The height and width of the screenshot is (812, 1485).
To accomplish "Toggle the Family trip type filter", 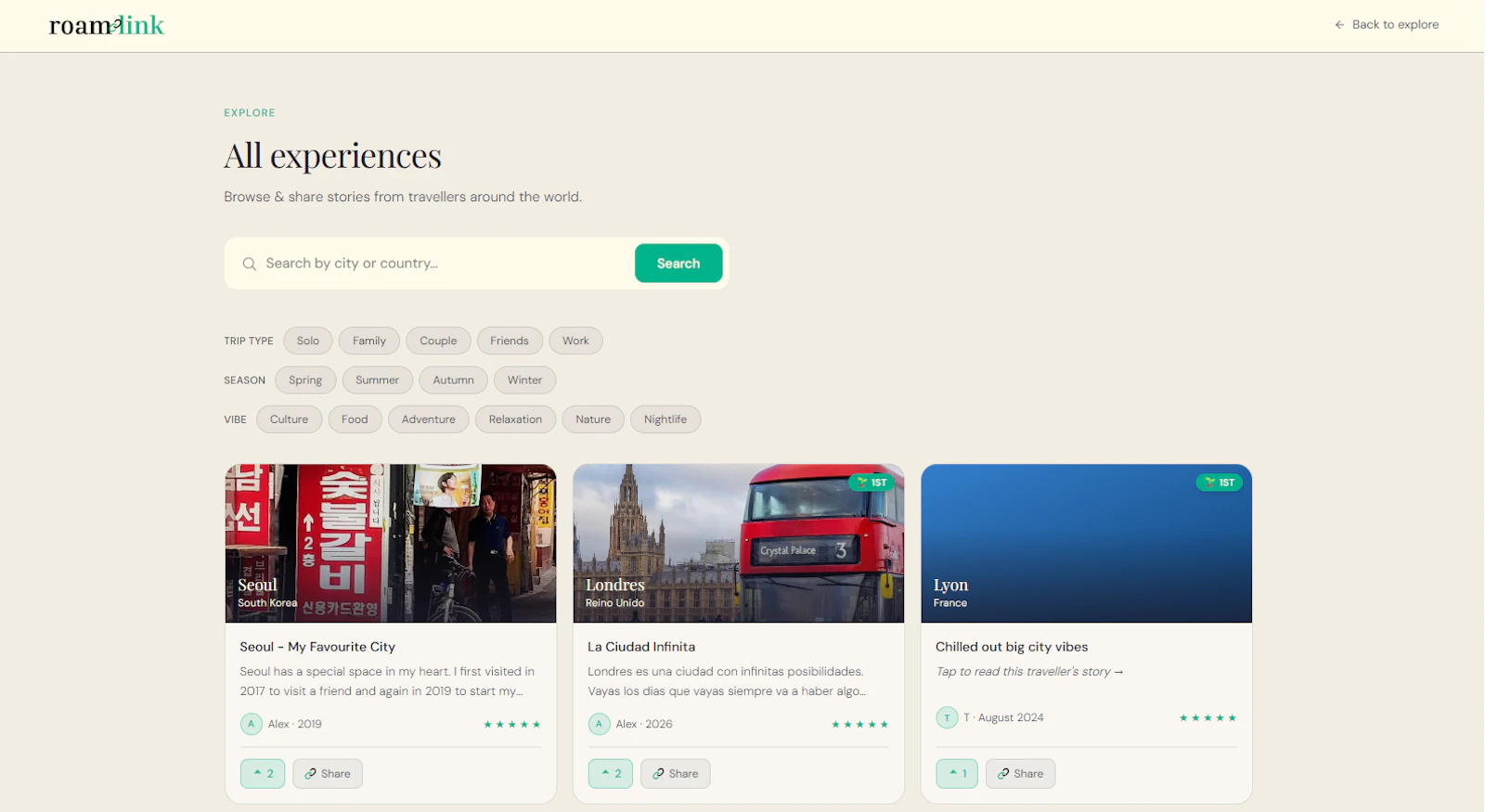I will tap(369, 341).
